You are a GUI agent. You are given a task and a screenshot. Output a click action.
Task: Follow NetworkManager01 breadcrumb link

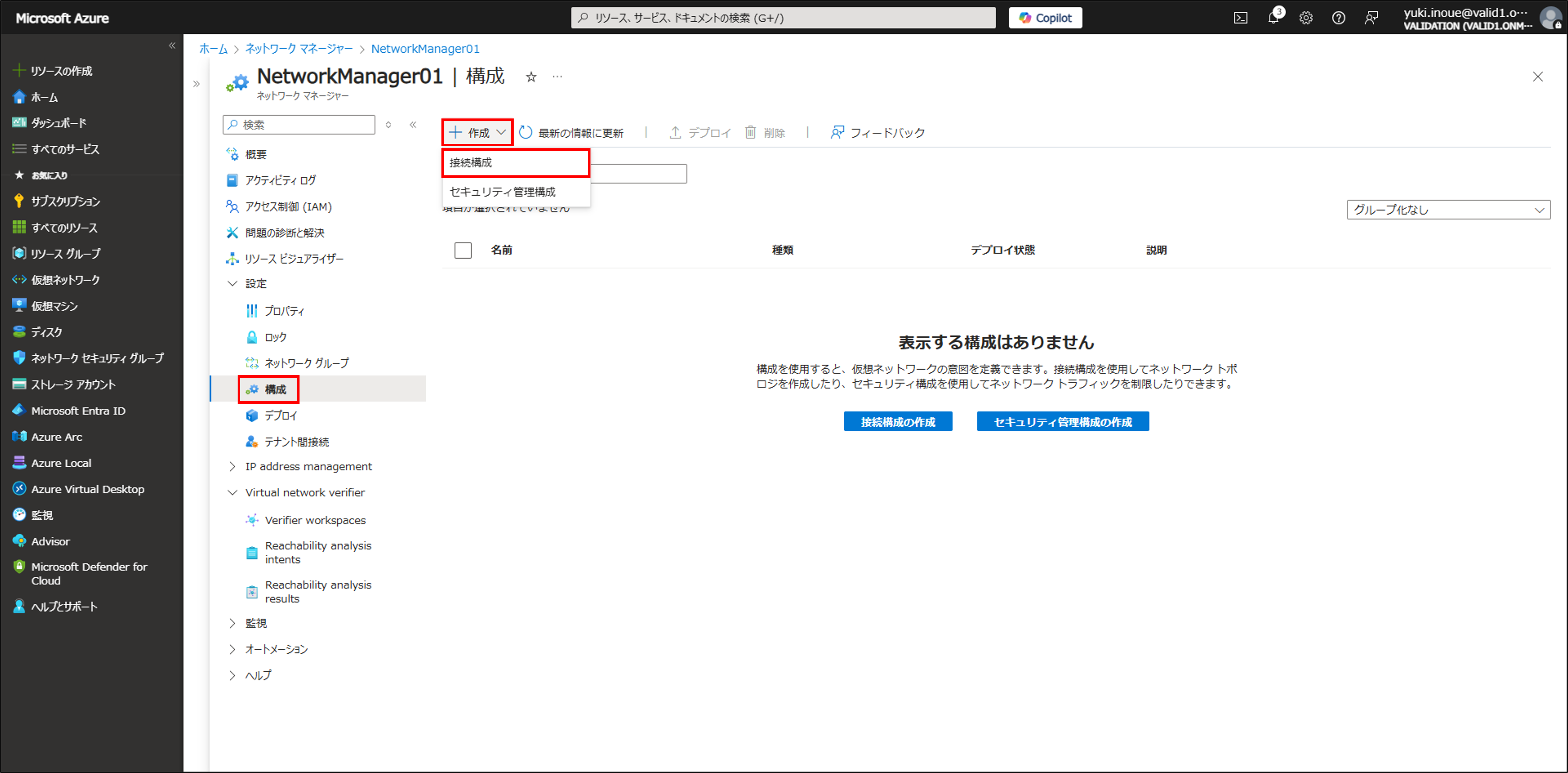tap(425, 49)
